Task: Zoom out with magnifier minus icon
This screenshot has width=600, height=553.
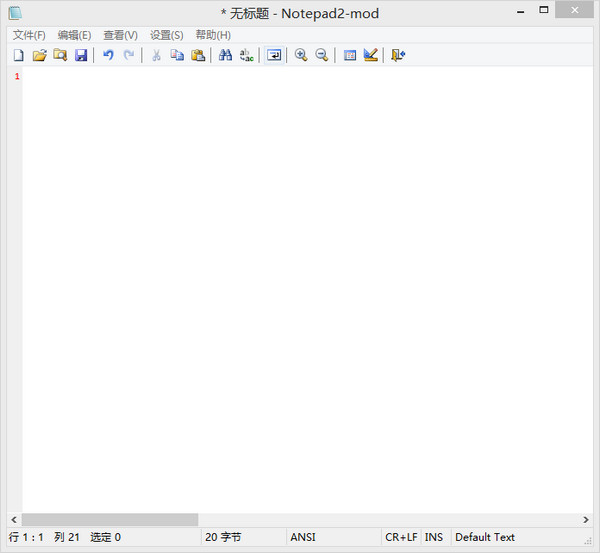Action: [x=322, y=55]
